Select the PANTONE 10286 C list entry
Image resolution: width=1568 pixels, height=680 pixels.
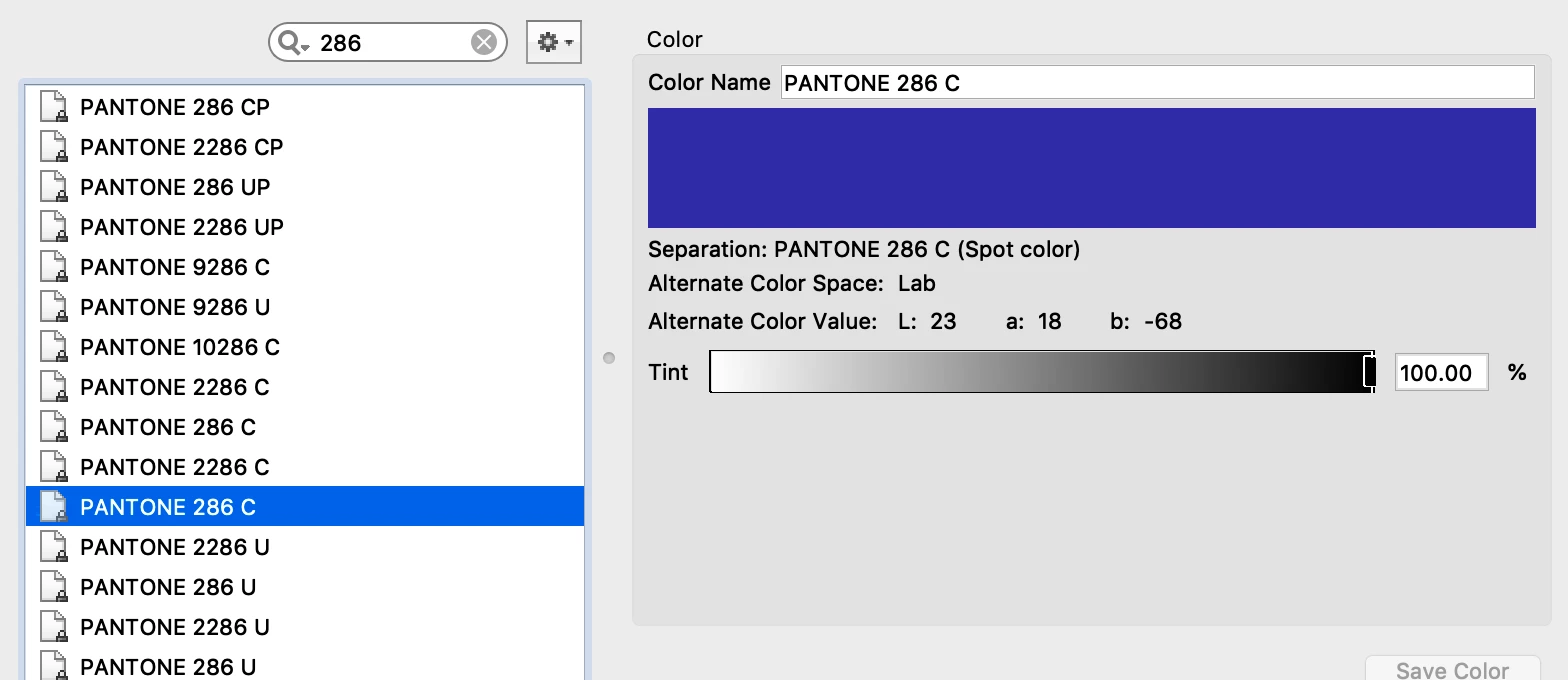(x=305, y=347)
